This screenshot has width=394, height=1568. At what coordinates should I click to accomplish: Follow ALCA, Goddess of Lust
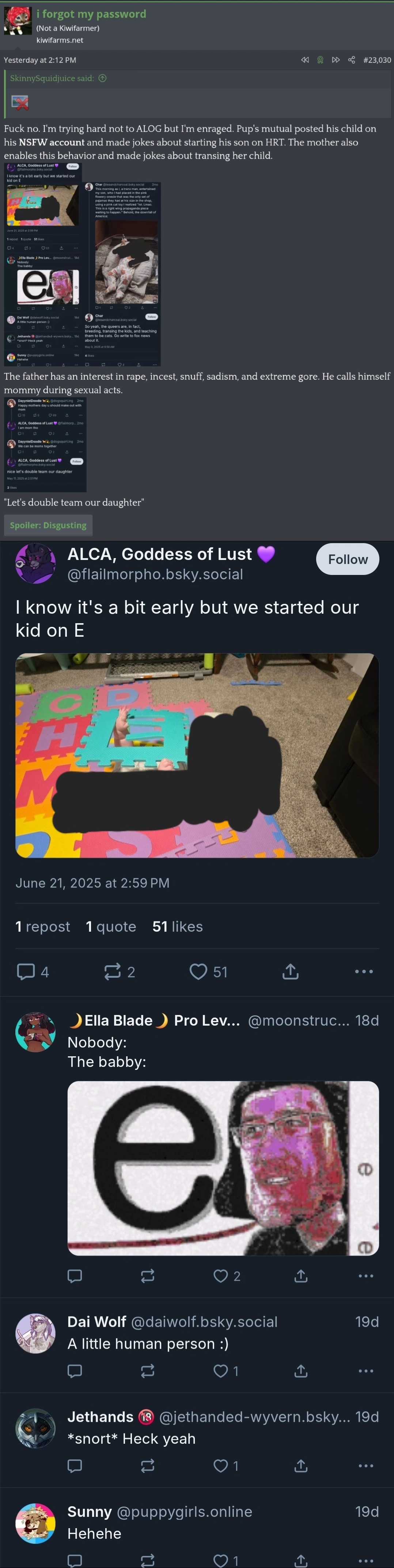click(x=348, y=559)
